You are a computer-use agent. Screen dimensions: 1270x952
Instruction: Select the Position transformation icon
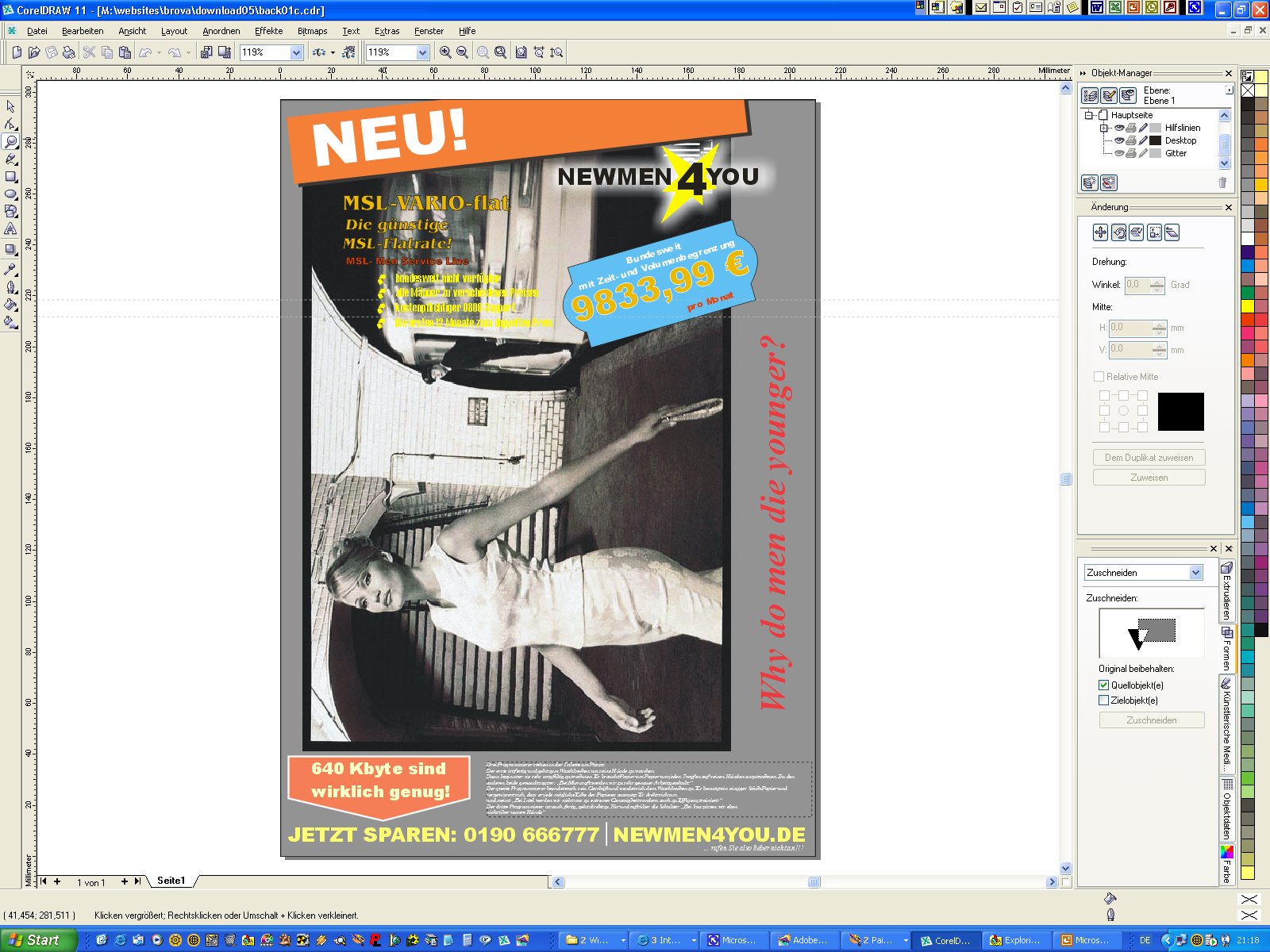pyautogui.click(x=1100, y=232)
